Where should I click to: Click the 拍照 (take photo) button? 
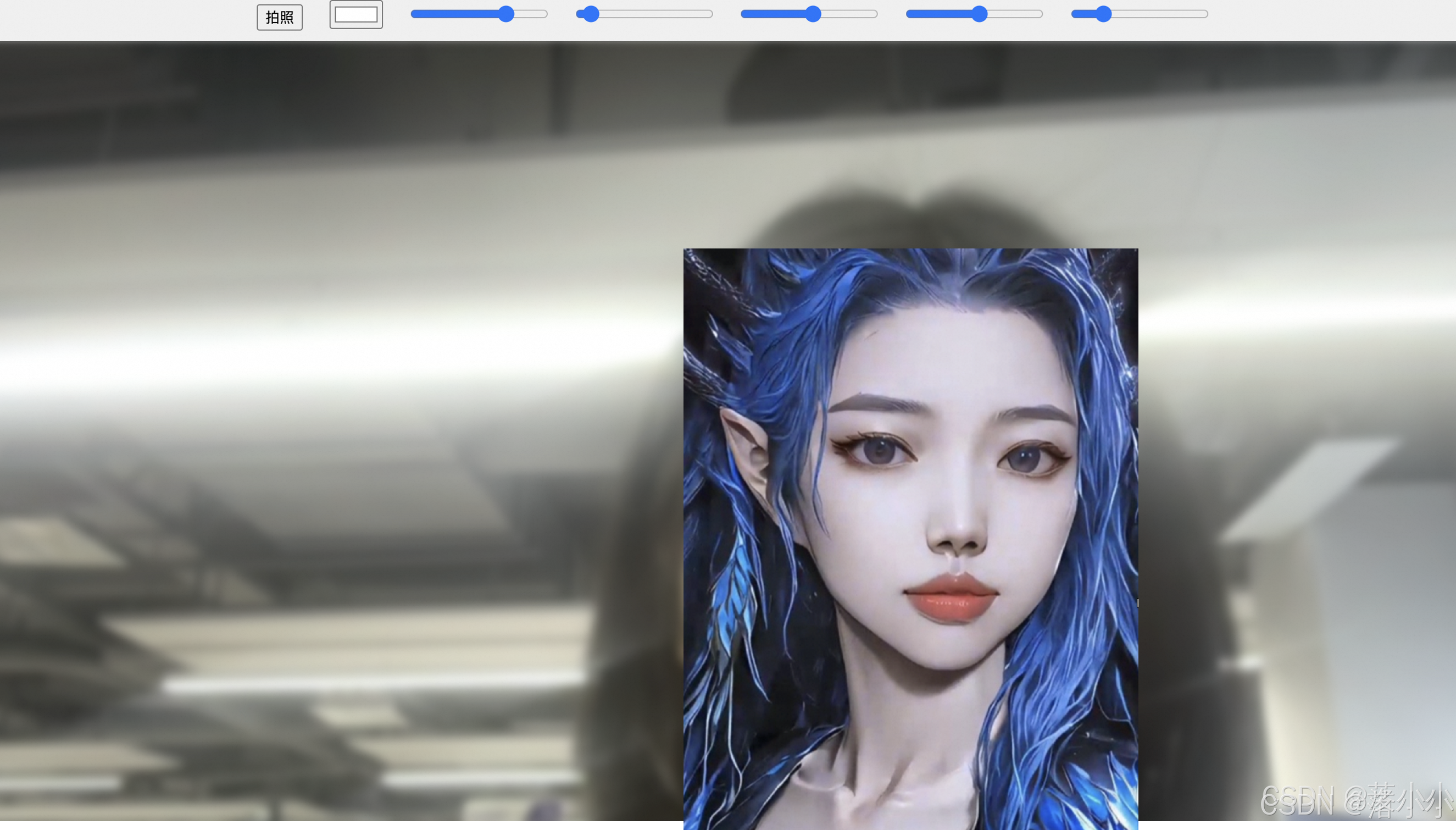pos(279,17)
